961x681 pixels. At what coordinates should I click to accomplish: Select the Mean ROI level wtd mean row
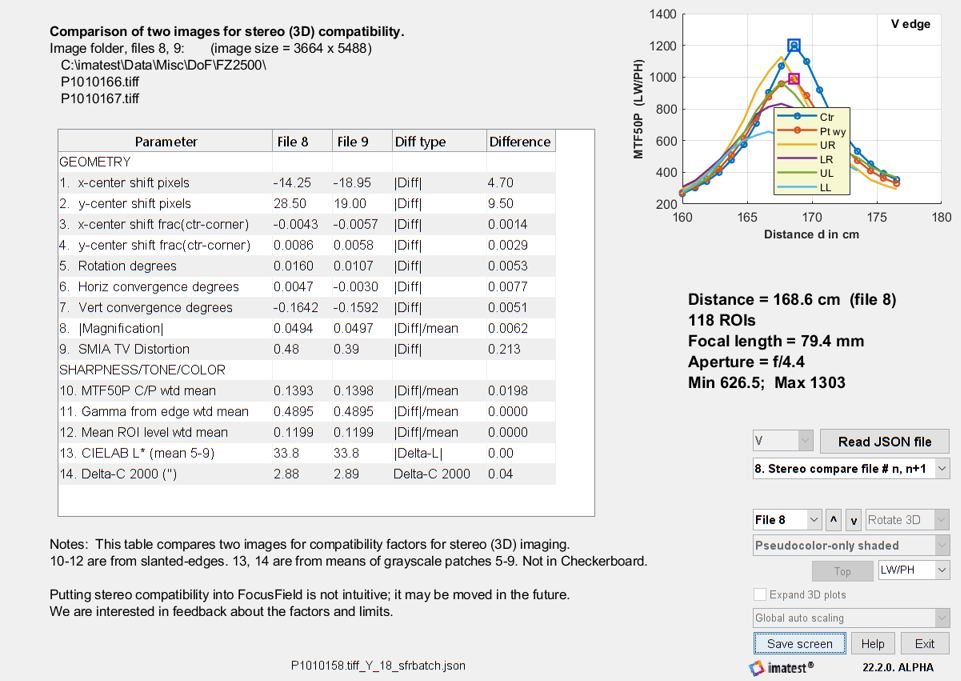click(x=307, y=432)
